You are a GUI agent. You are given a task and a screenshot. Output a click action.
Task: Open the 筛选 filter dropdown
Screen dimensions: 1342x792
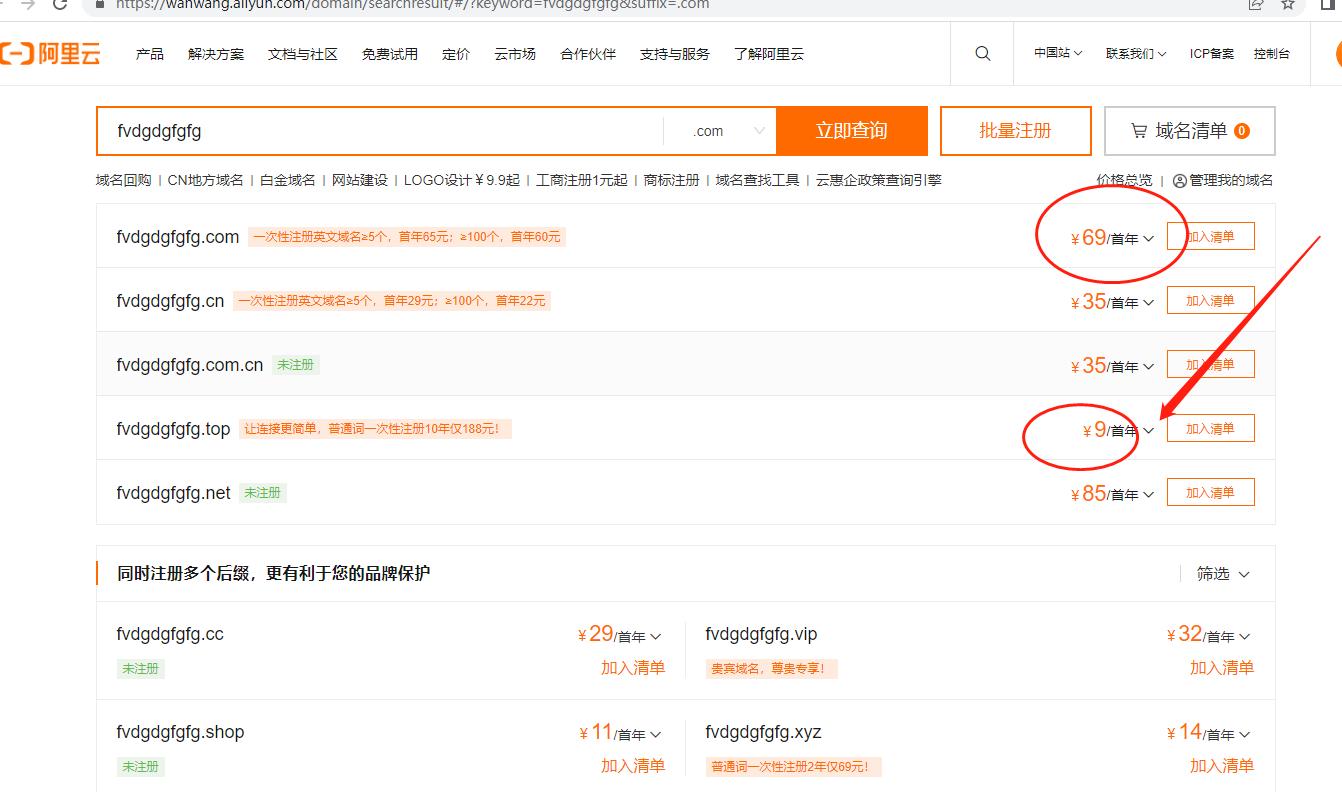[1221, 574]
